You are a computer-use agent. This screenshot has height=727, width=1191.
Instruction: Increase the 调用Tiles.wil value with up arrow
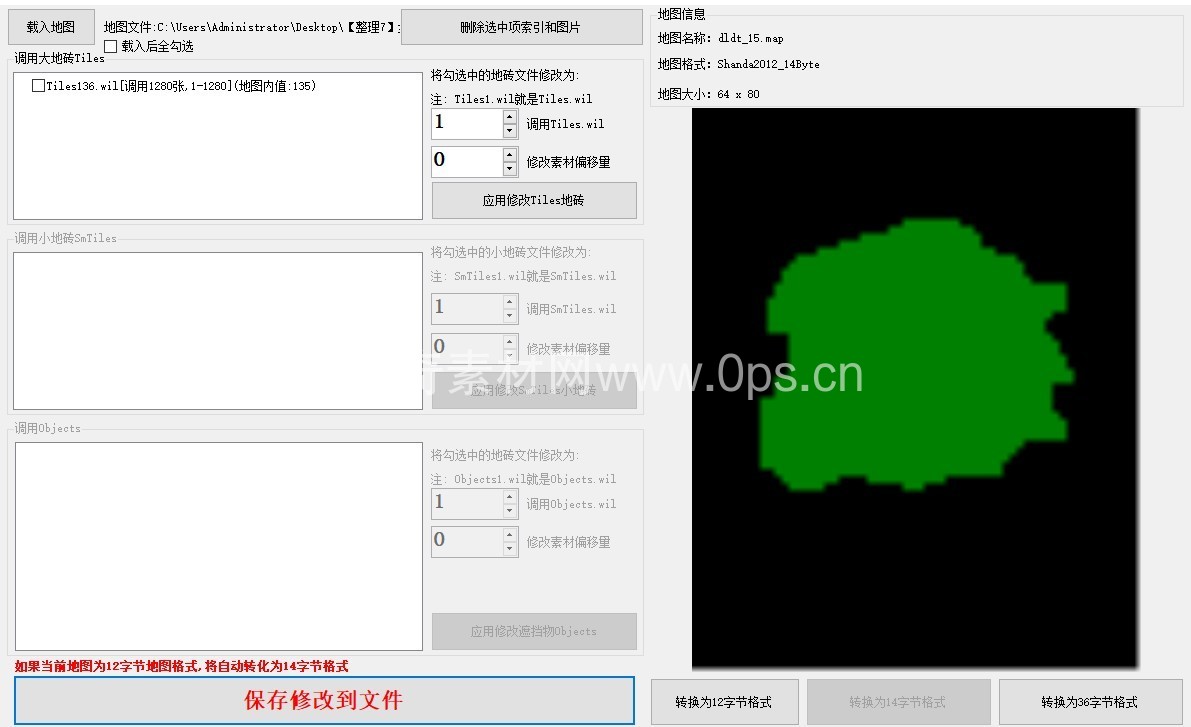510,117
